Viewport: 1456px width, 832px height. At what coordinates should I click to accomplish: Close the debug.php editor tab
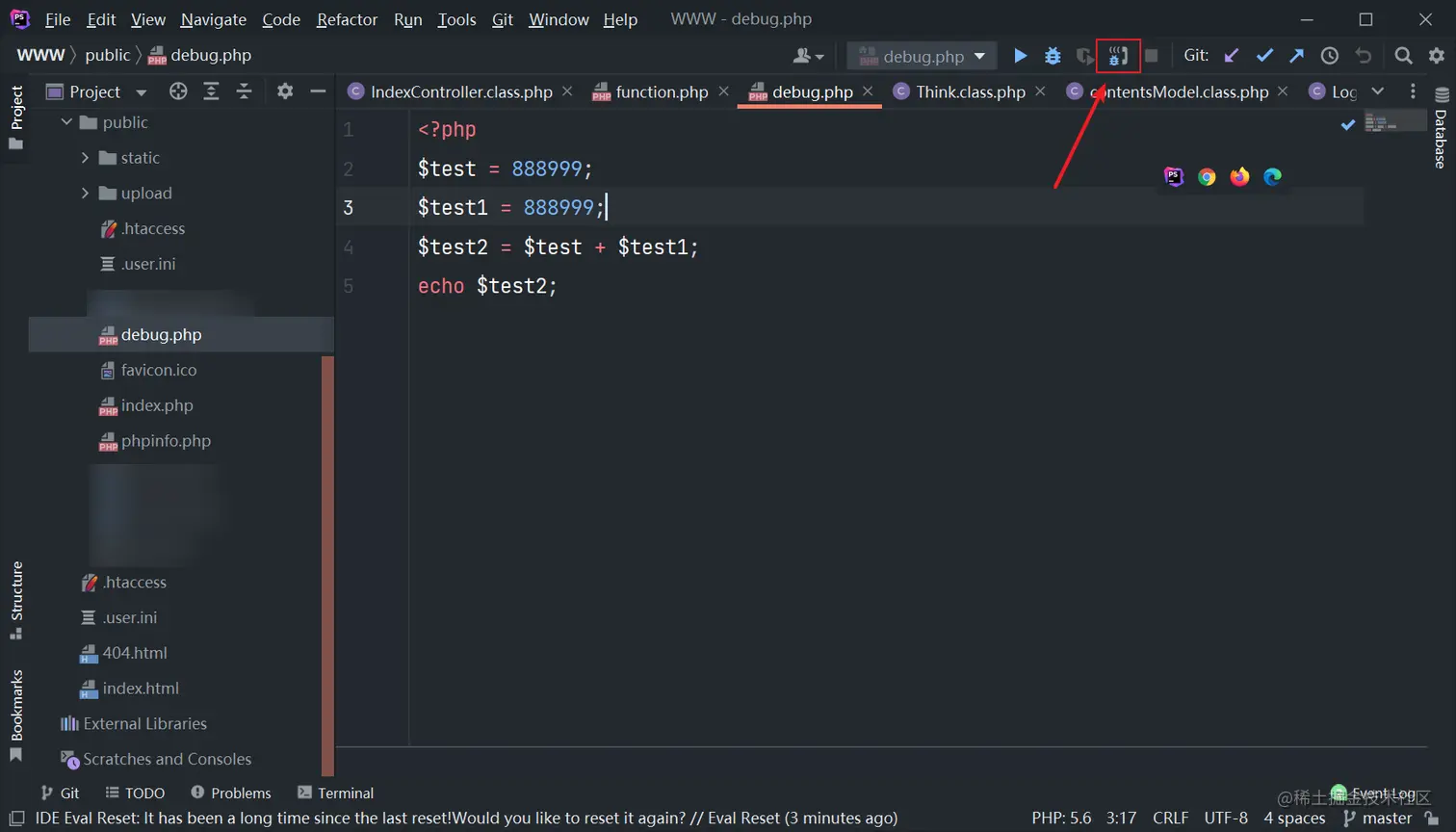click(x=868, y=91)
